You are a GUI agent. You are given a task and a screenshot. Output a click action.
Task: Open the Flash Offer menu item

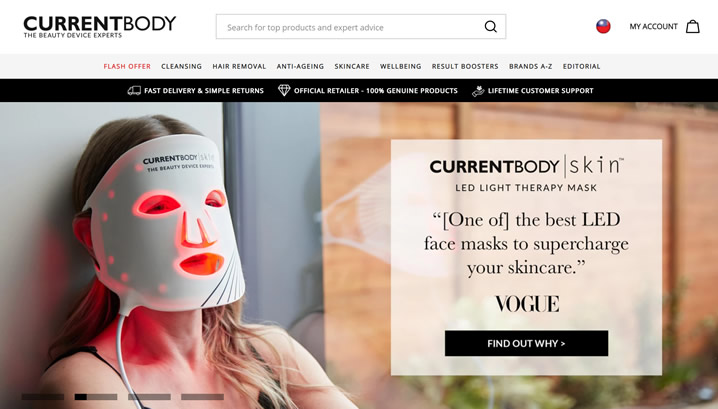[127, 66]
